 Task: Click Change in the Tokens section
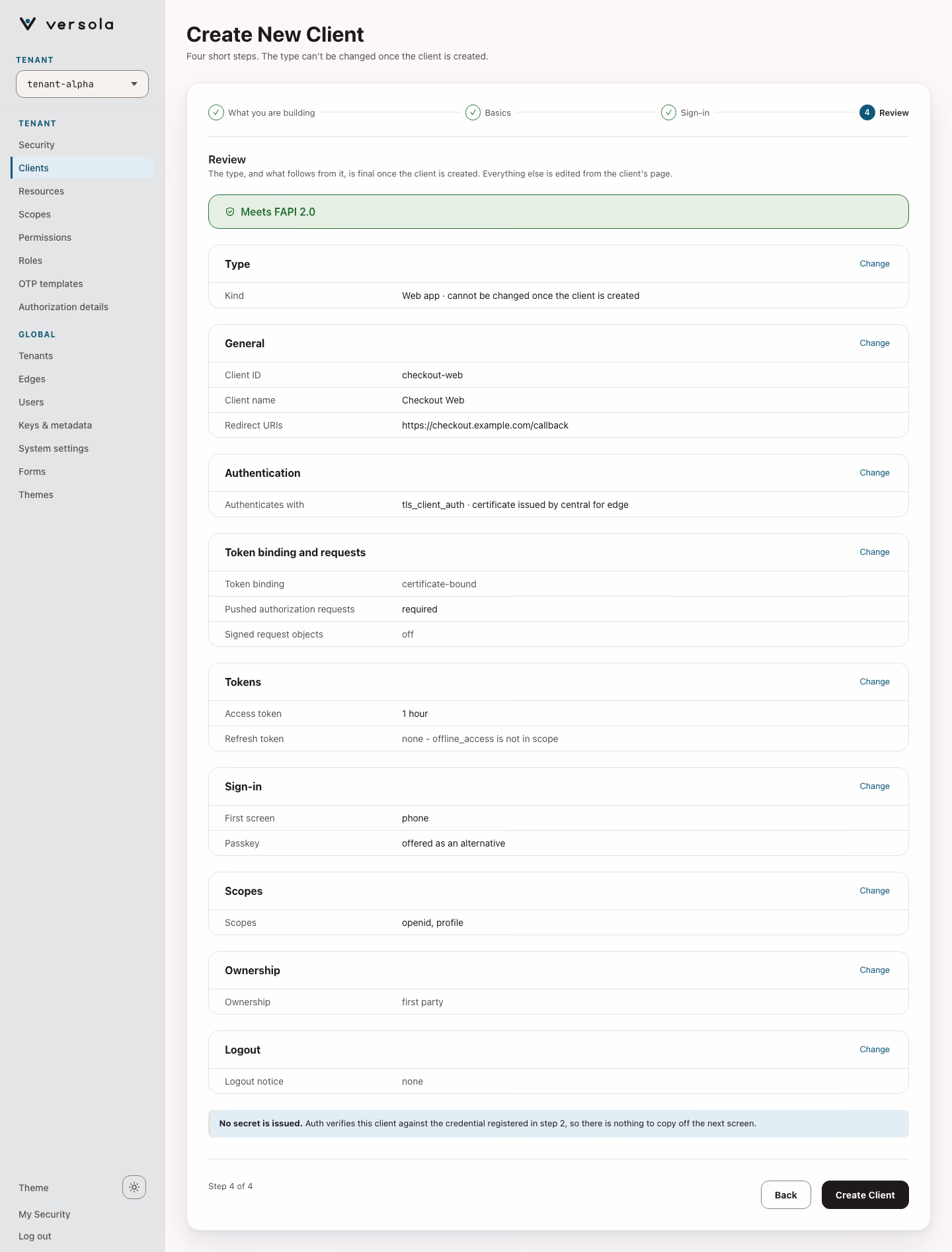[x=874, y=682]
